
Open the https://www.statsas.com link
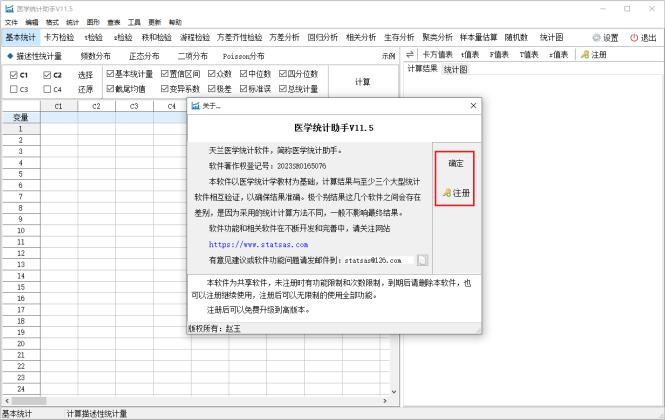tap(258, 245)
